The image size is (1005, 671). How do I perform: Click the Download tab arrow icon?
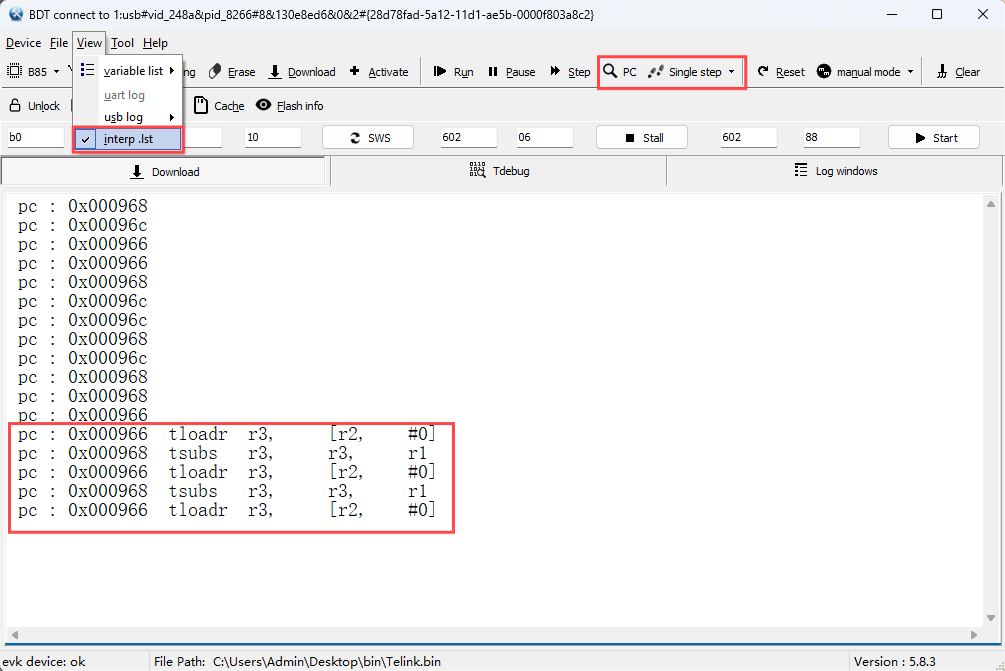pos(137,172)
